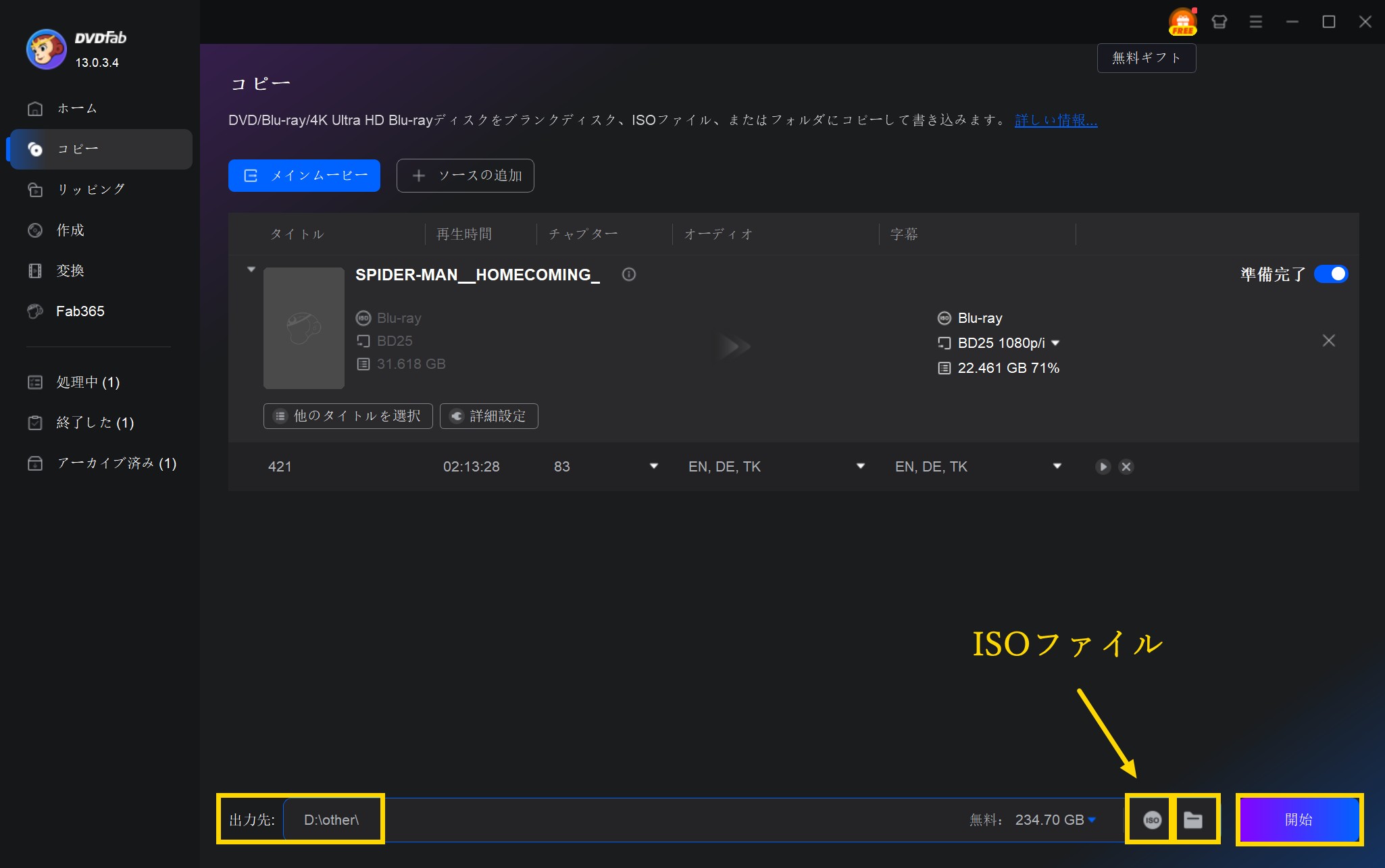Collapse the SPIDER-MAN source expander triangle
The image size is (1385, 868).
point(251,270)
